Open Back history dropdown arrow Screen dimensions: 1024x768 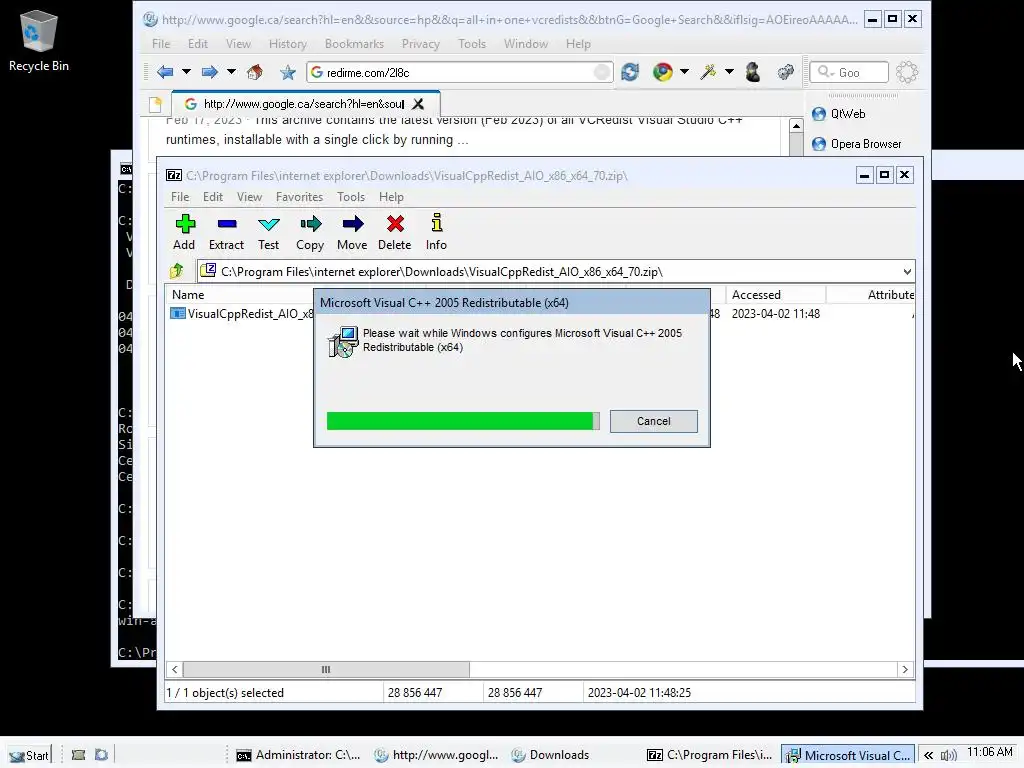(x=186, y=72)
